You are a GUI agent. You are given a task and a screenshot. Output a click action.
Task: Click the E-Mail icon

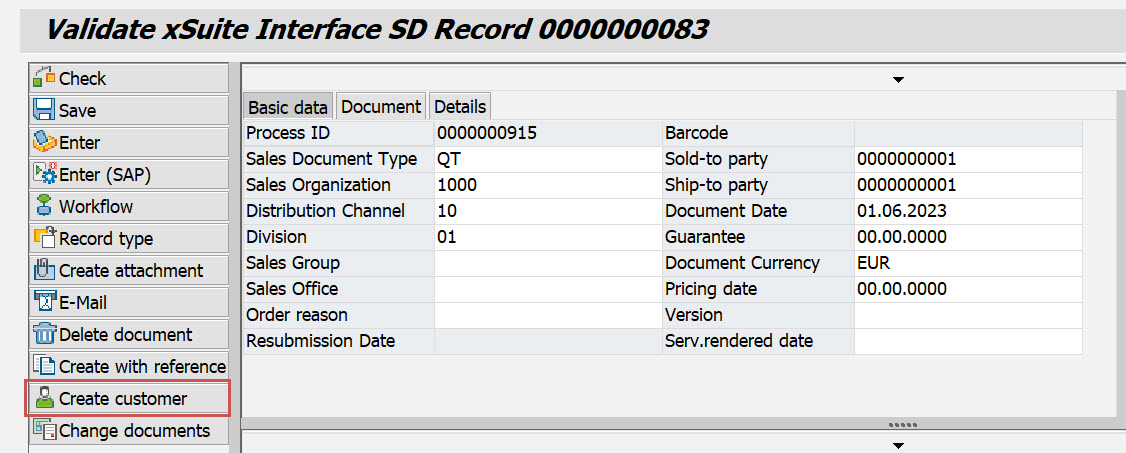pyautogui.click(x=45, y=302)
